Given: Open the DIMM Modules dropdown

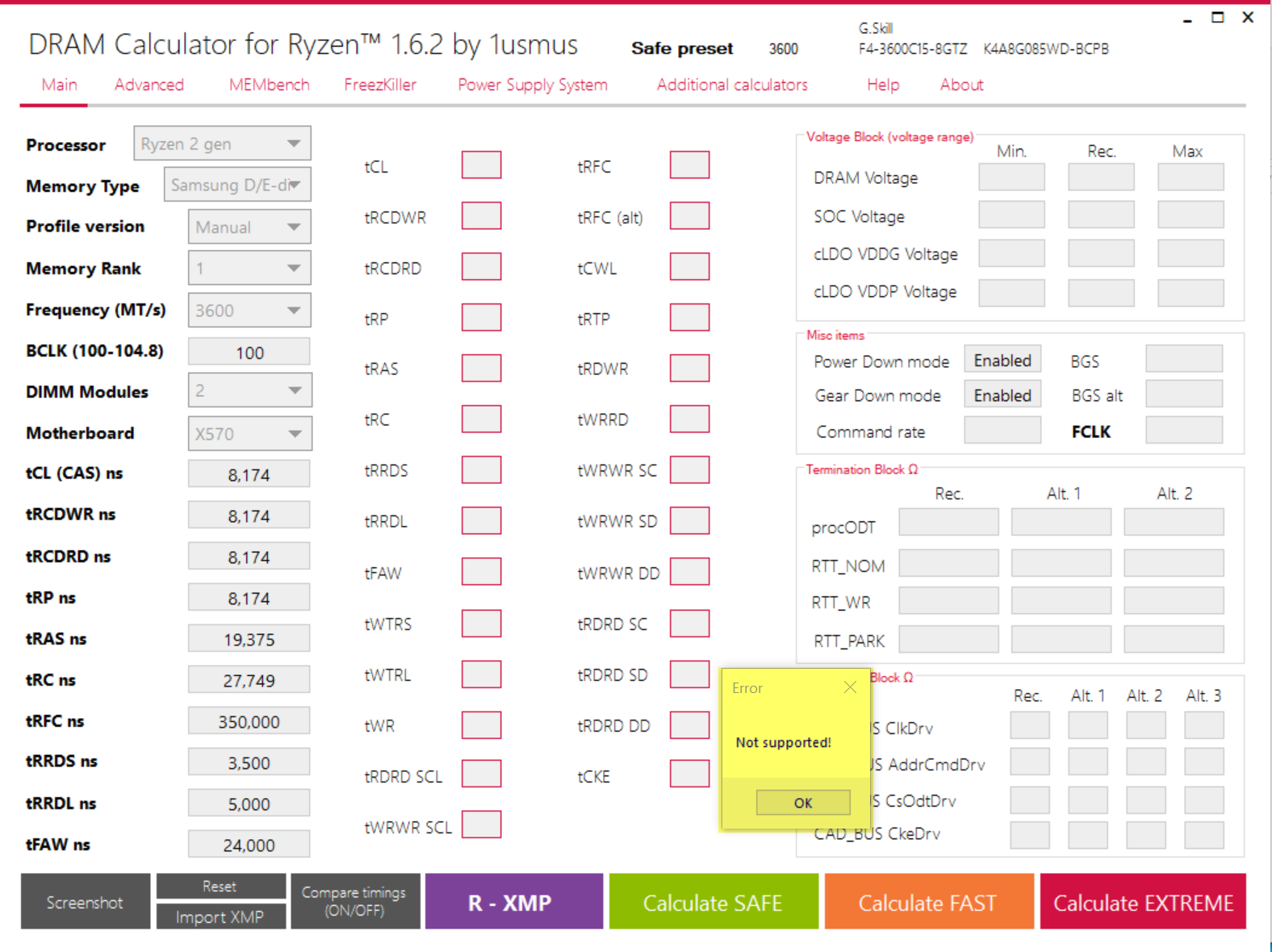Looking at the screenshot, I should tap(249, 390).
